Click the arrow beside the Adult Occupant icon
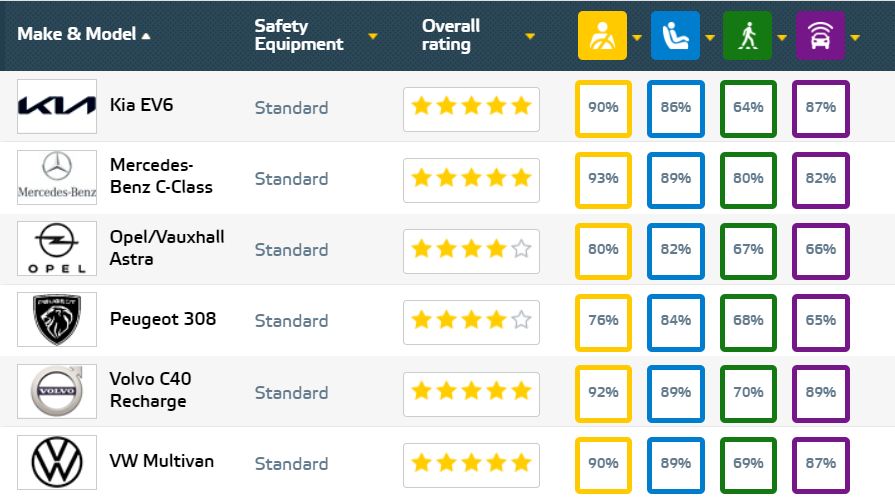 (636, 38)
